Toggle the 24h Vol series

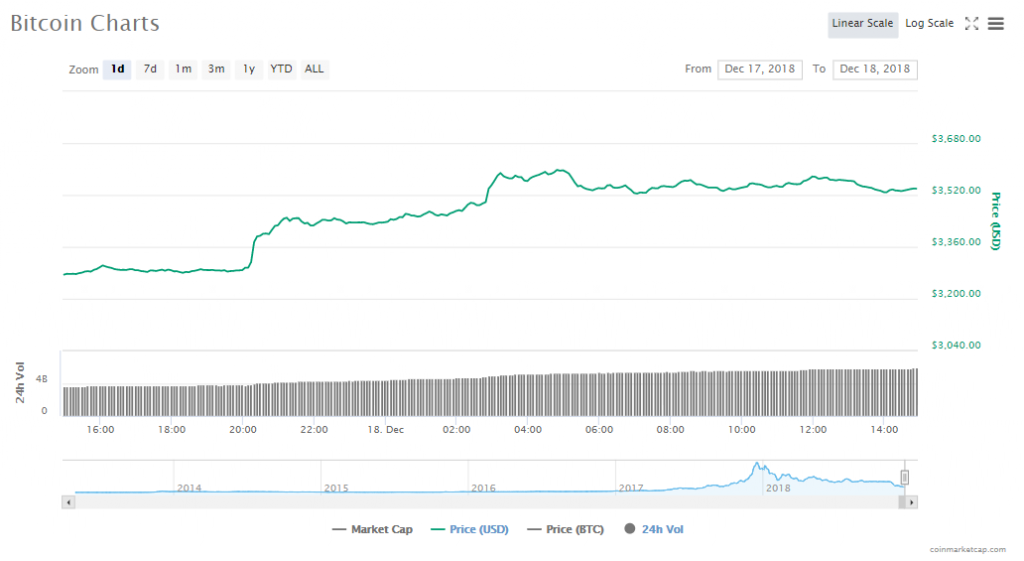click(654, 529)
